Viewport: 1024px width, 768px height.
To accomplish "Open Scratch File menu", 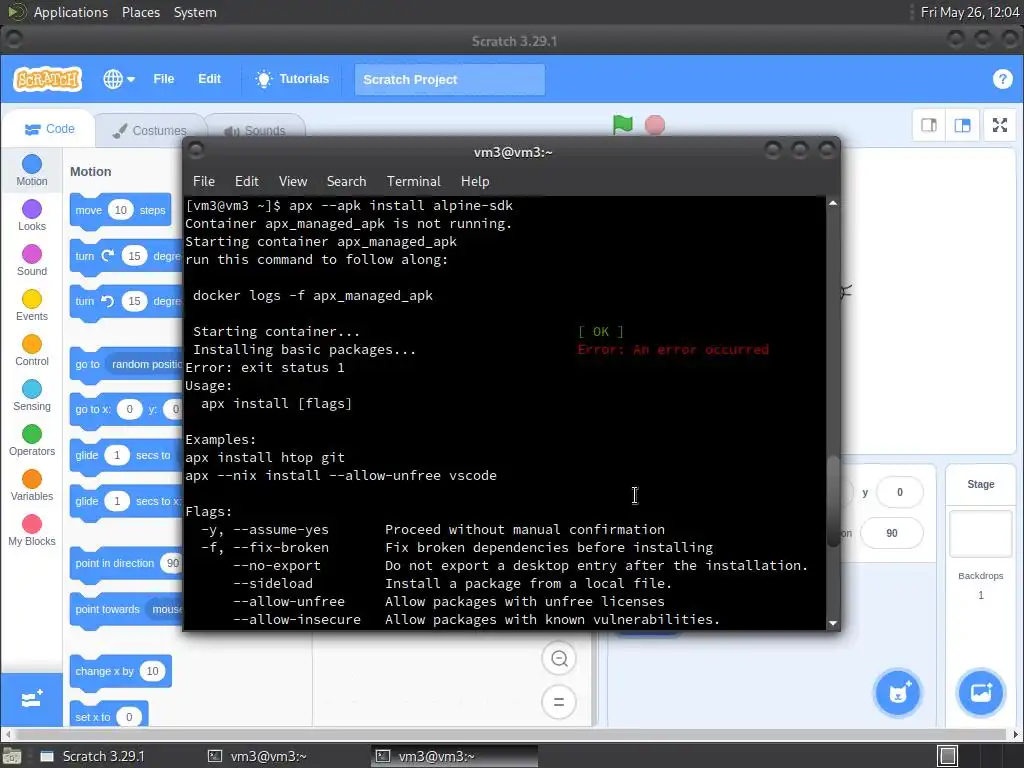I will coord(163,79).
